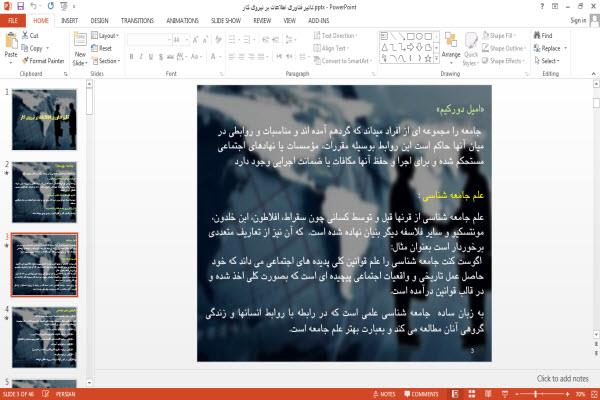
Task: Toggle text Shadow formatting
Action: [x=161, y=57]
